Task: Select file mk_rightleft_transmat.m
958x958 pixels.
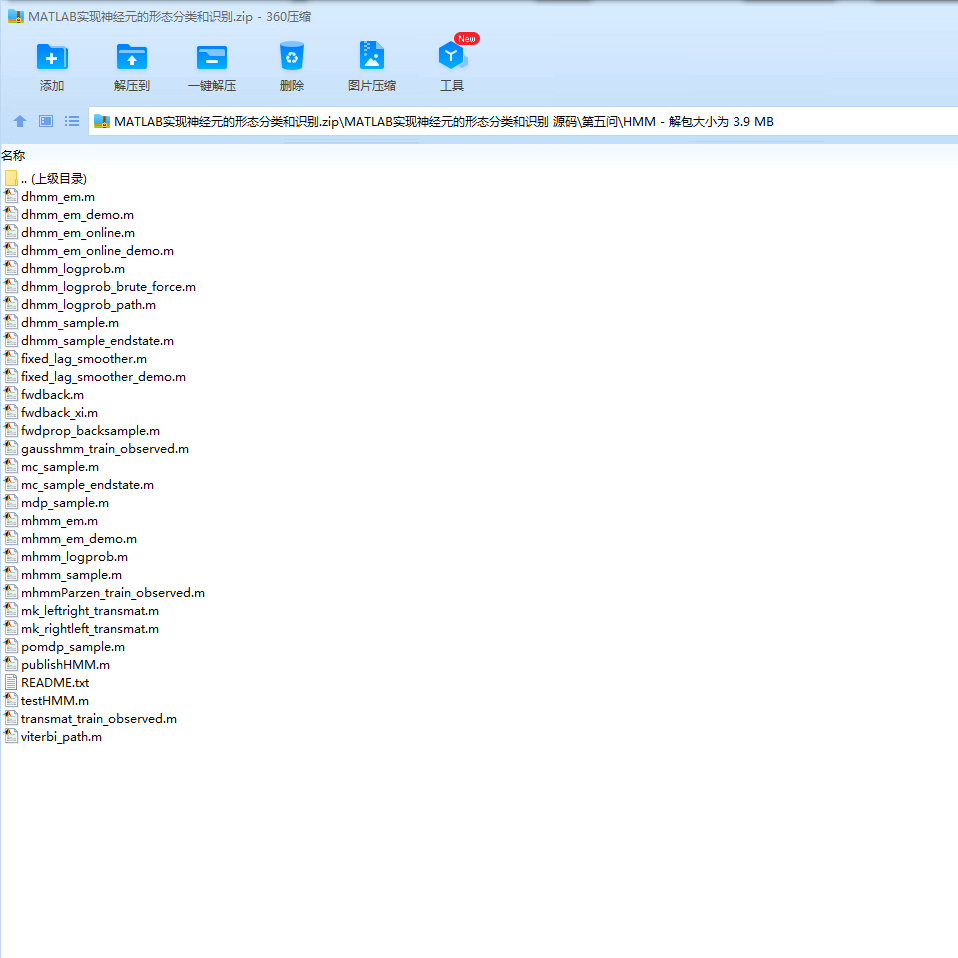Action: point(90,628)
